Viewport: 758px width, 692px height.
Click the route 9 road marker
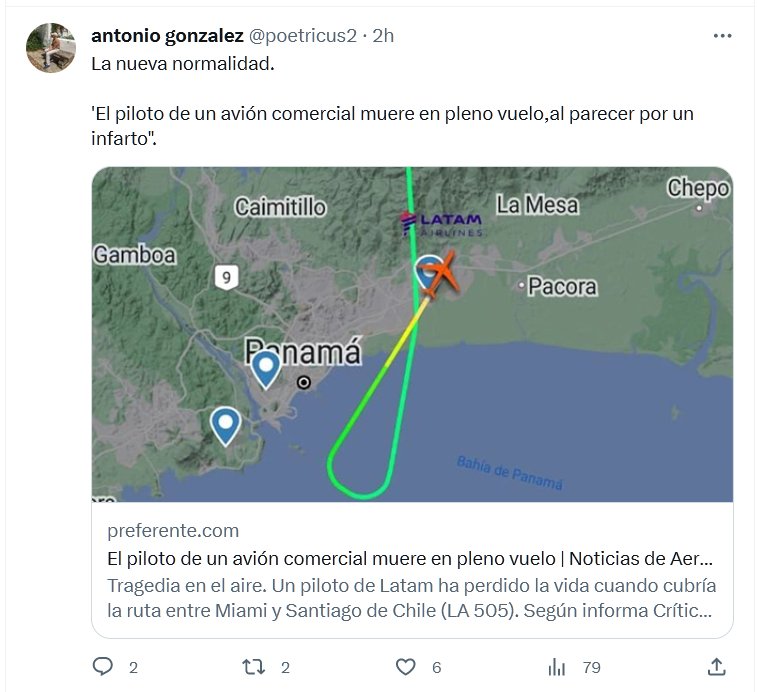tap(227, 278)
